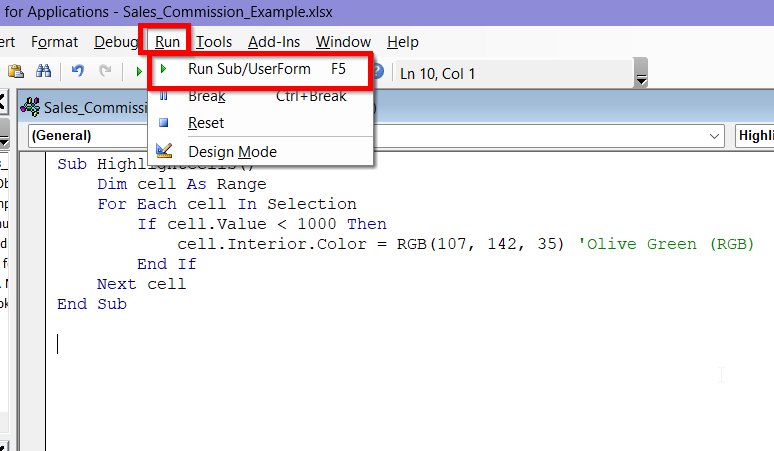The width and height of the screenshot is (774, 451).
Task: Click the green arrow icon beside Run Sub/UserForm
Action: click(x=163, y=69)
